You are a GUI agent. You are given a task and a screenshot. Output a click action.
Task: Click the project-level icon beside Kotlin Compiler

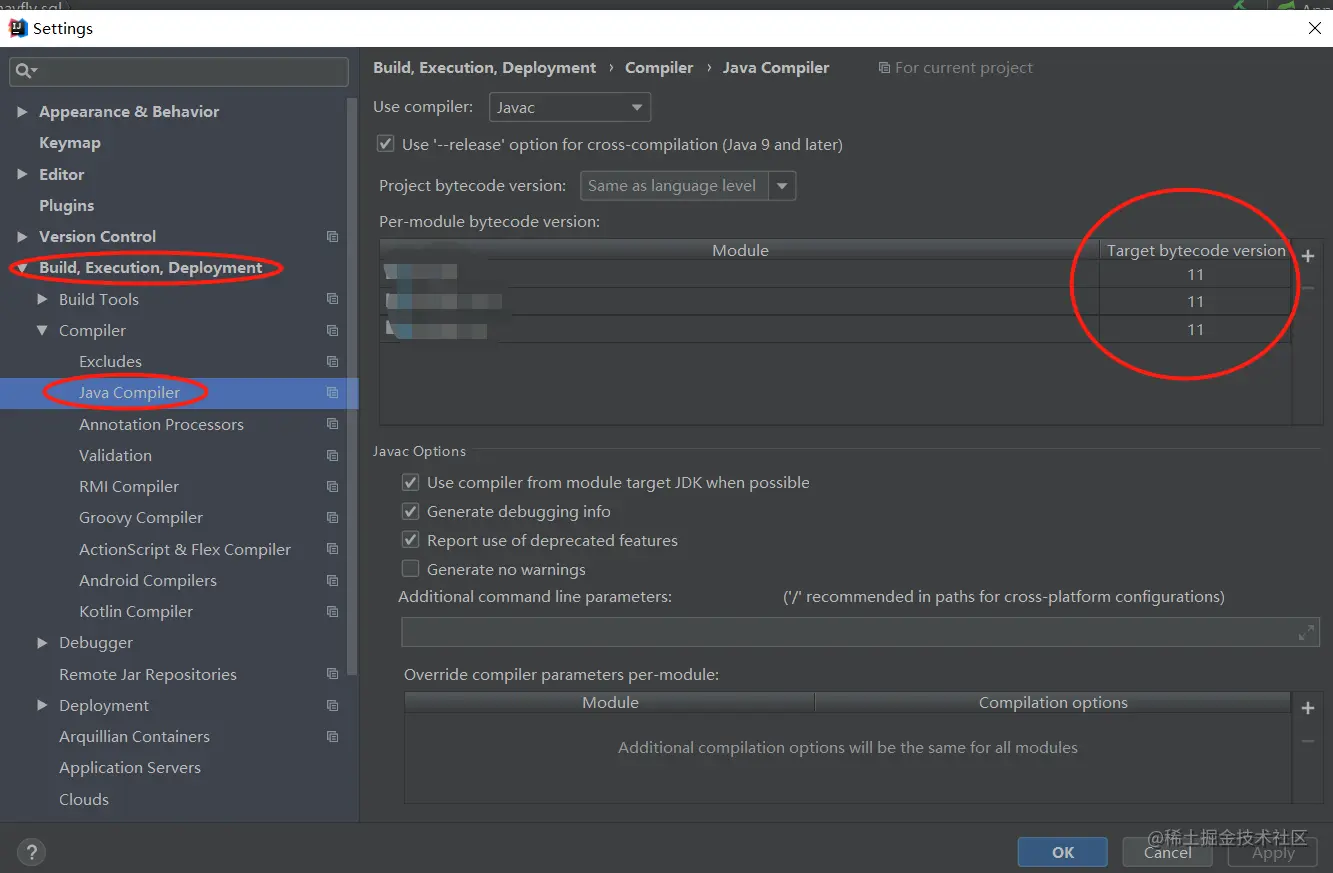pyautogui.click(x=333, y=611)
